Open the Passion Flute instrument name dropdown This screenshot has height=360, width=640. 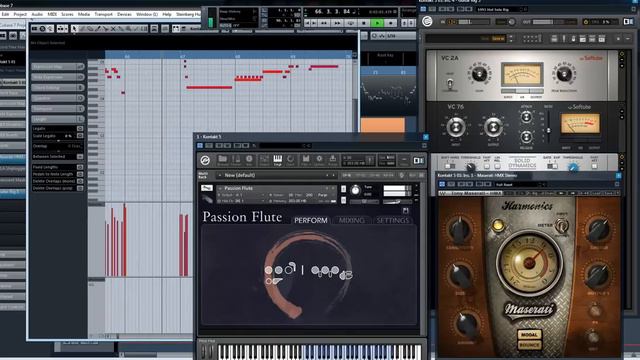click(x=275, y=188)
